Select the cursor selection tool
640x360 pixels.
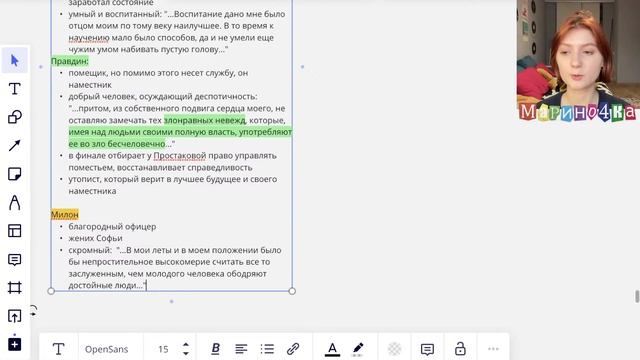15,61
